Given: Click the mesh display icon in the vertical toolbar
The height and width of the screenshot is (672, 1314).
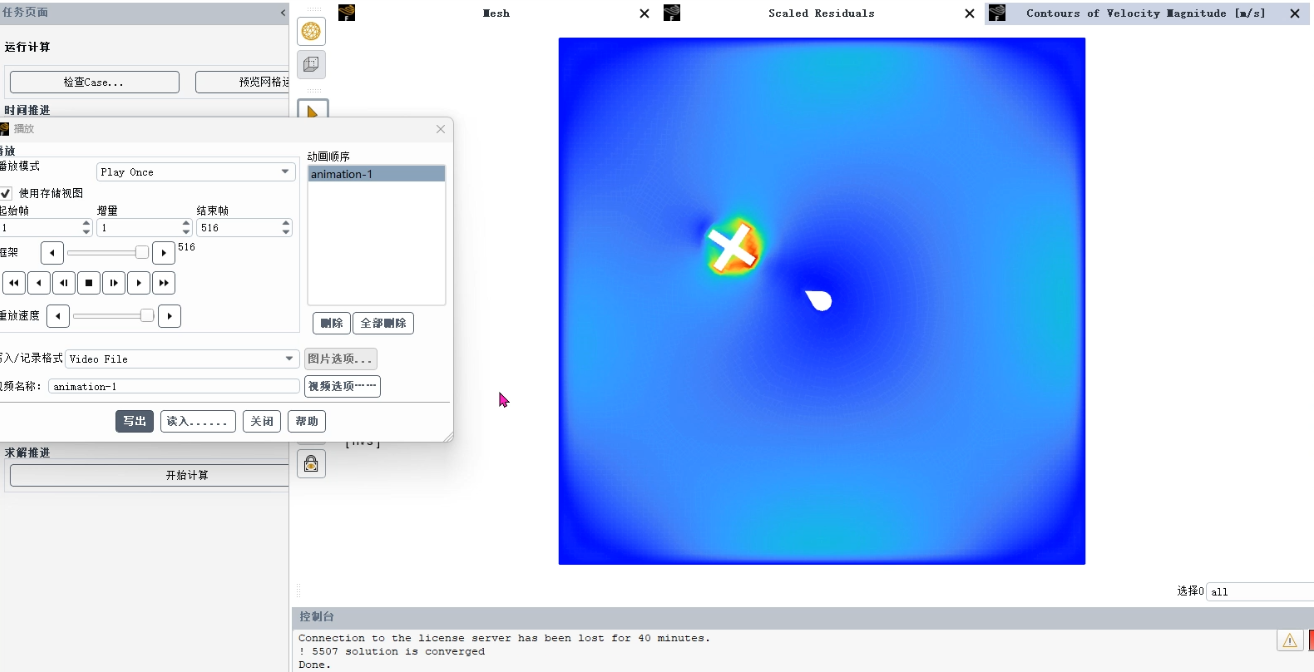Looking at the screenshot, I should (x=311, y=32).
